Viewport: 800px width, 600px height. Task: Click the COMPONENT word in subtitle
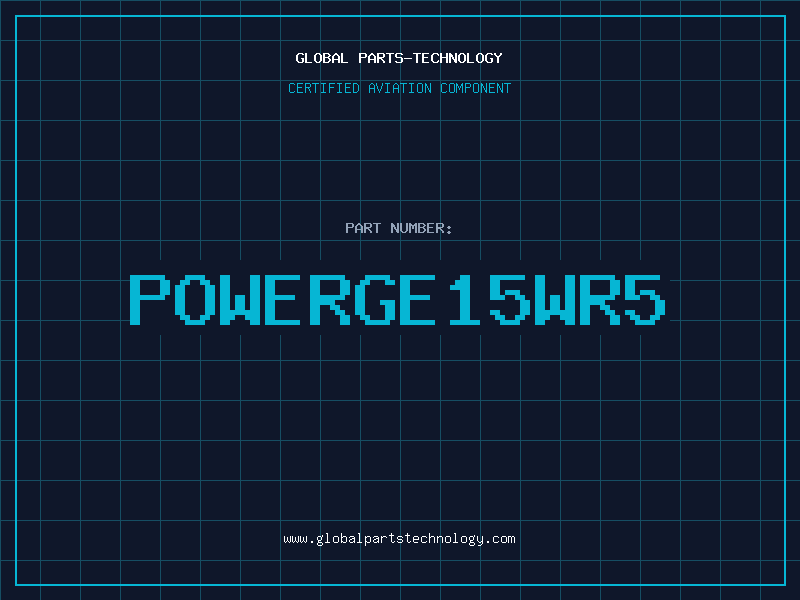[475, 88]
